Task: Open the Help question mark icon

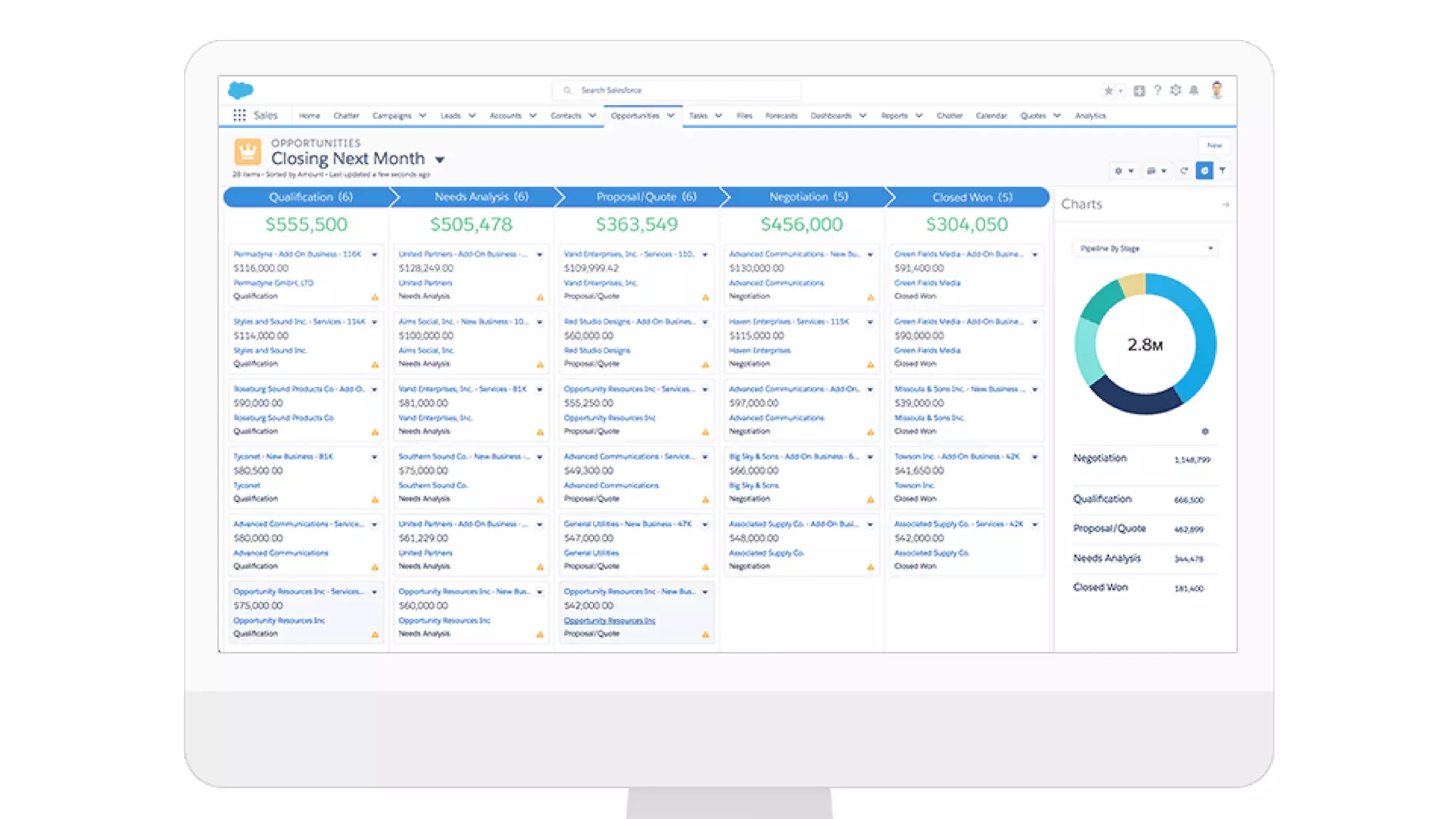Action: pos(1157,90)
